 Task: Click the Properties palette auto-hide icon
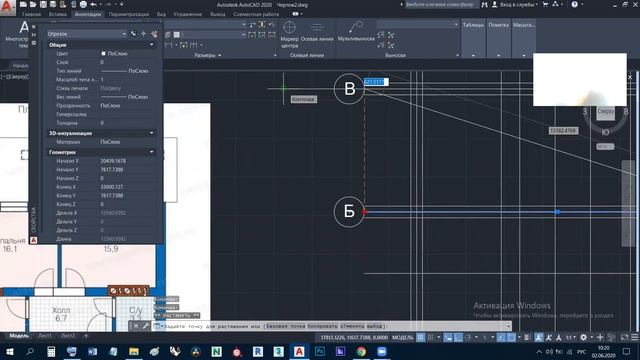(34, 35)
